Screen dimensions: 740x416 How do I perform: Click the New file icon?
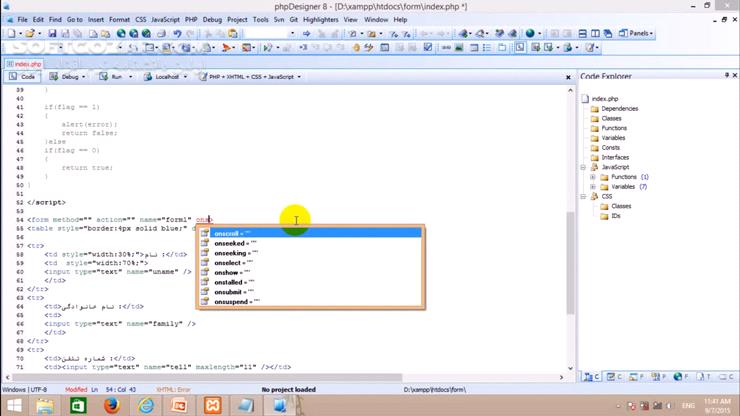click(11, 34)
